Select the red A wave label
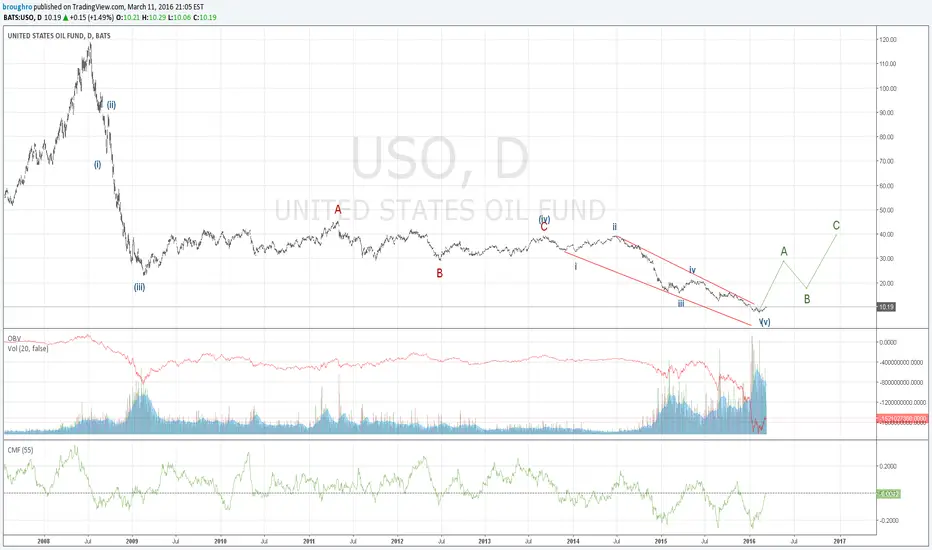932x550 pixels. (x=338, y=209)
